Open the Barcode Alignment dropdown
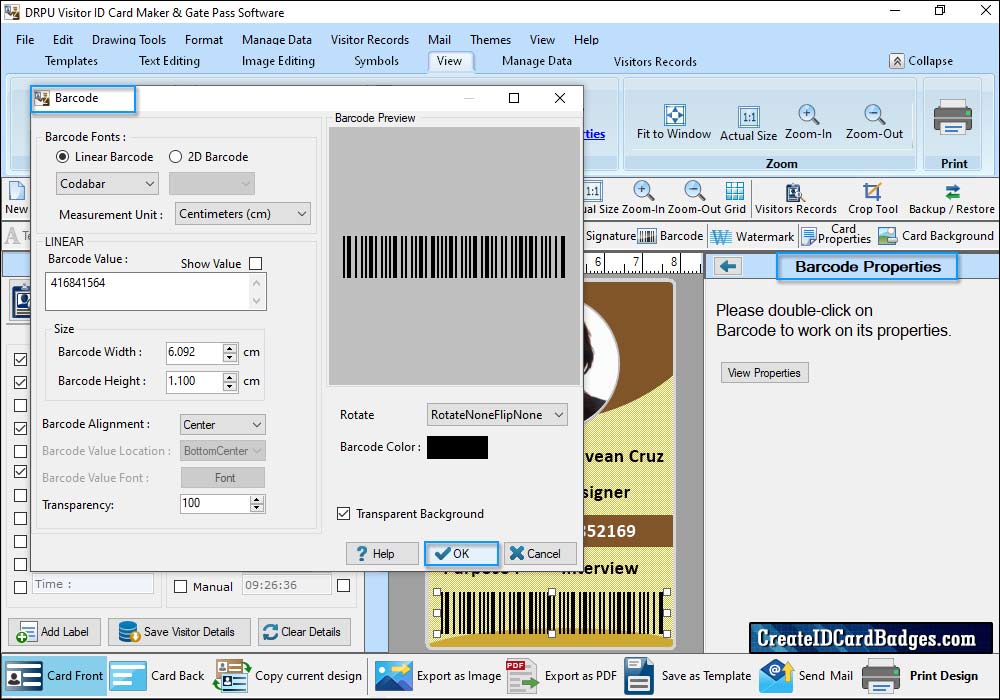 (x=223, y=425)
